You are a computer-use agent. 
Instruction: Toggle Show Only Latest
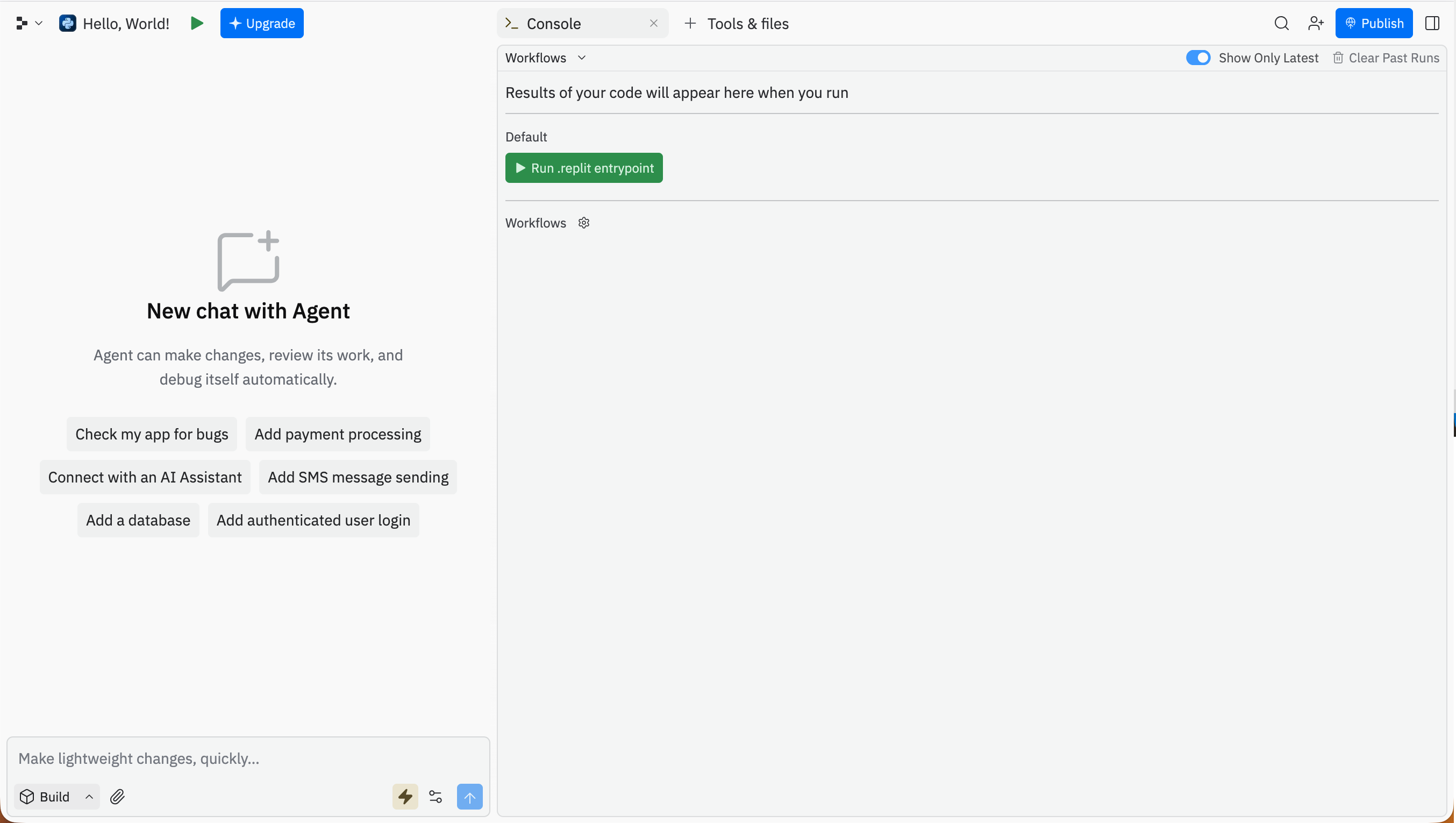click(x=1198, y=57)
